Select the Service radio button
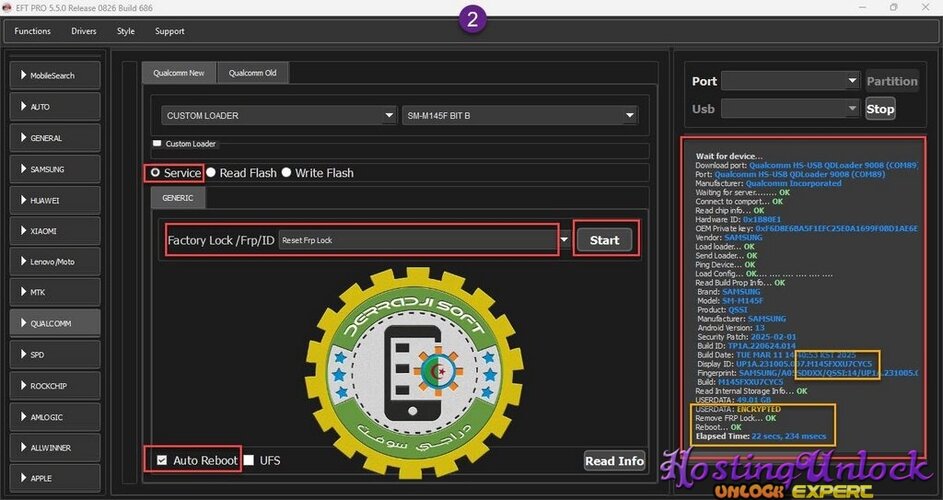The height and width of the screenshot is (500, 943). (156, 173)
